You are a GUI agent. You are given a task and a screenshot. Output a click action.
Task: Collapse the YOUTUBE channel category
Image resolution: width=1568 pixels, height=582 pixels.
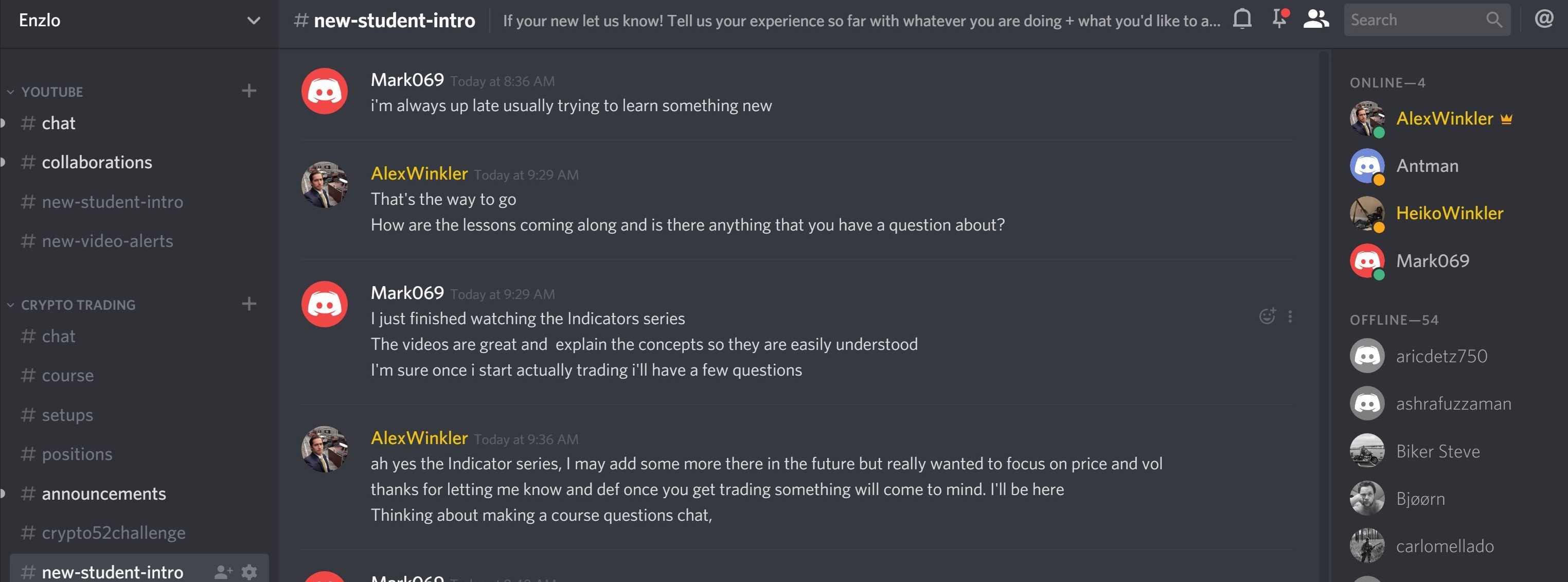[52, 92]
